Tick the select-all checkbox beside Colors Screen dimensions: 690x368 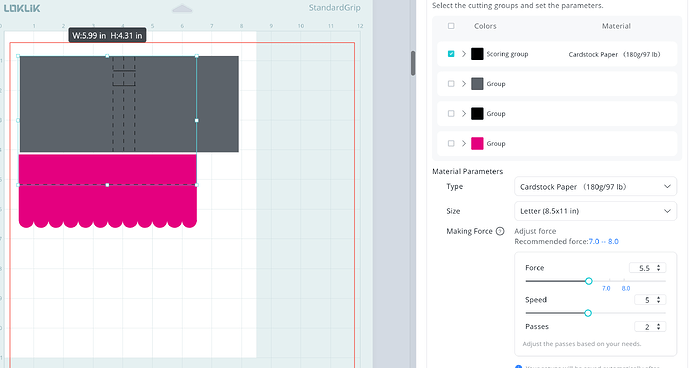[x=451, y=26]
